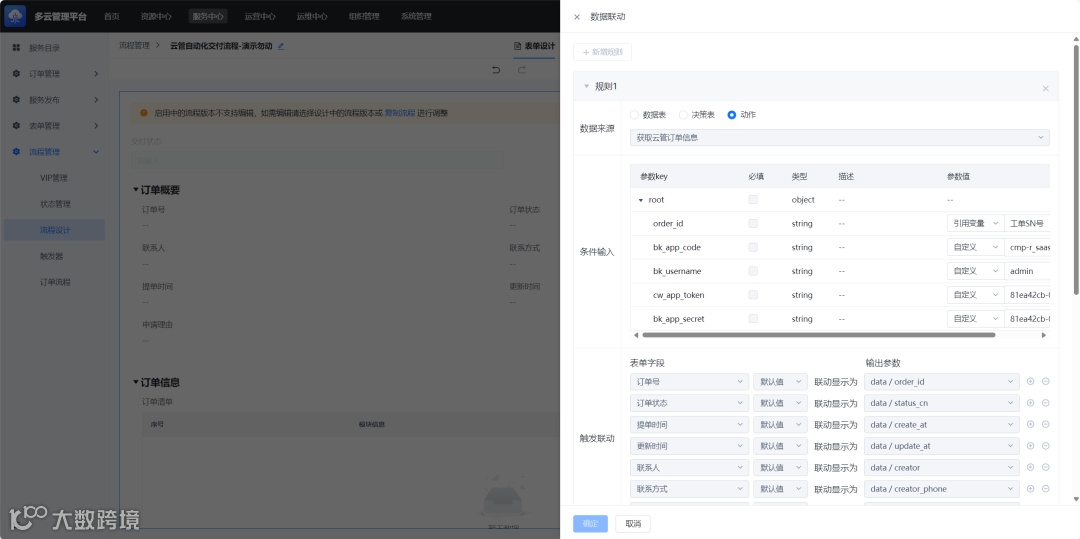Add a row after the 联系人 linkage row
Screen dimensions: 1080x539
[x=1030, y=467]
